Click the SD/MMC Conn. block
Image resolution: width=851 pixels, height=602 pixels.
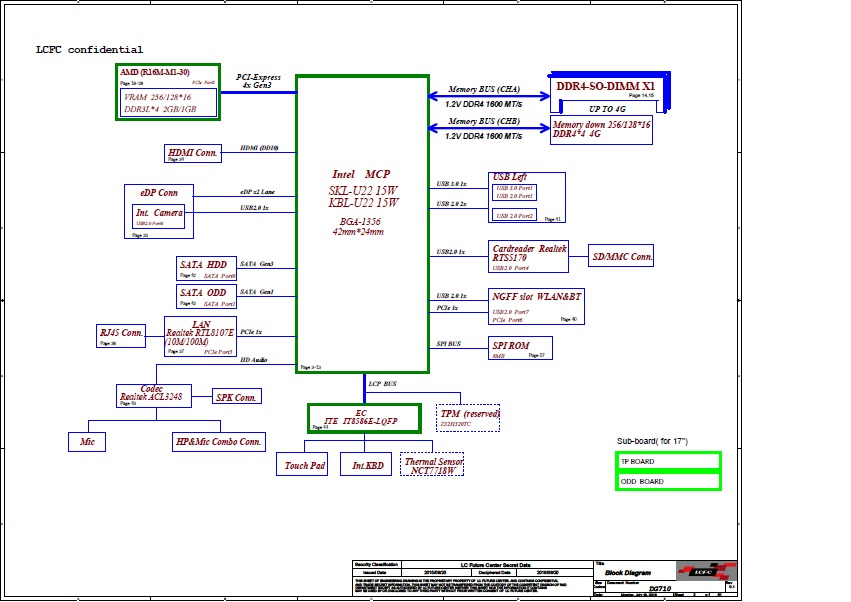click(x=621, y=256)
